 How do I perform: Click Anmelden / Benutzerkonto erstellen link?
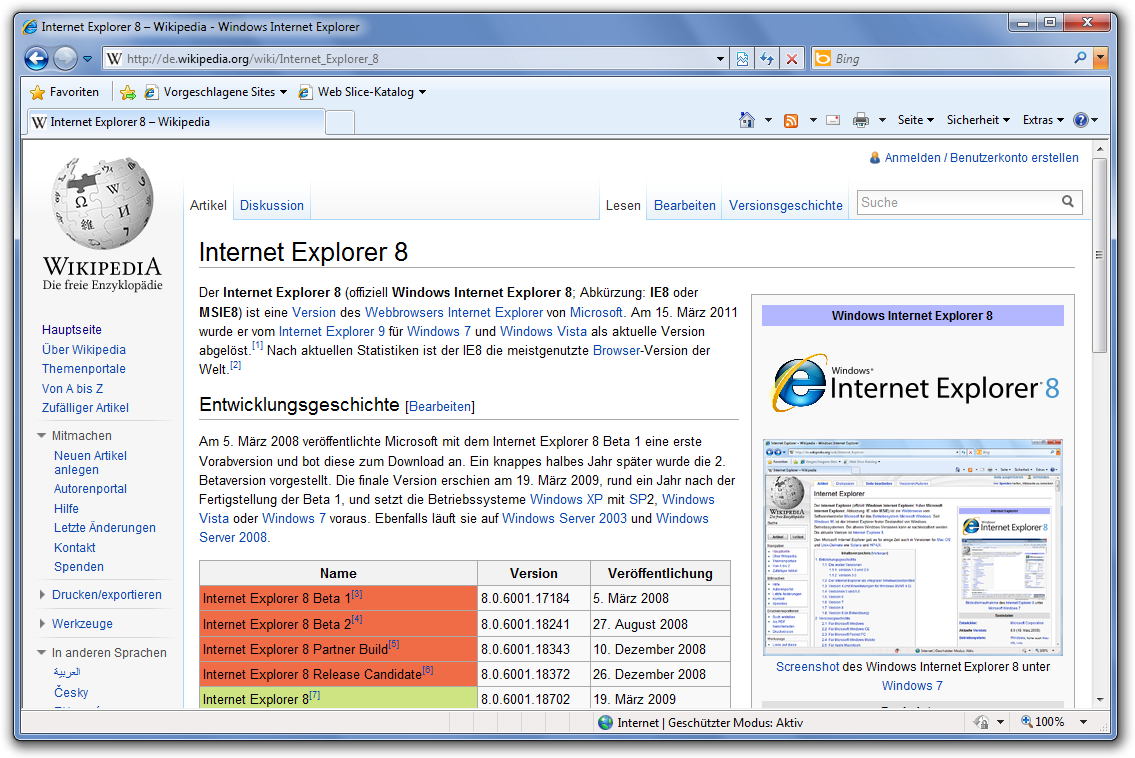pyautogui.click(x=981, y=158)
